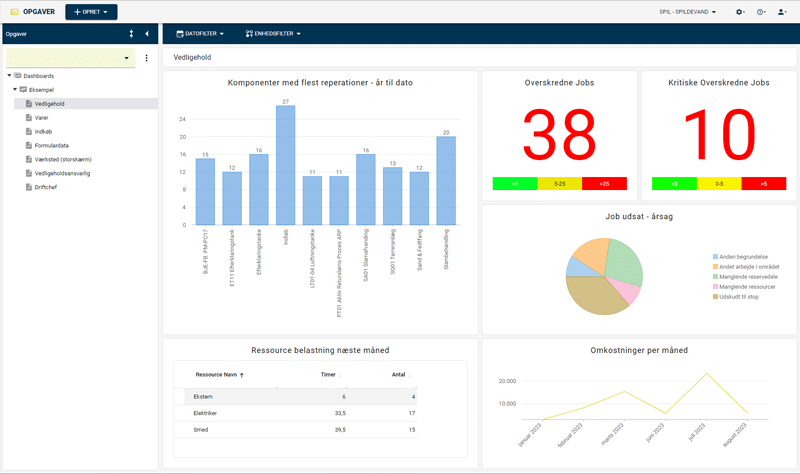Collapse the Opgaver side panel

coord(147,34)
